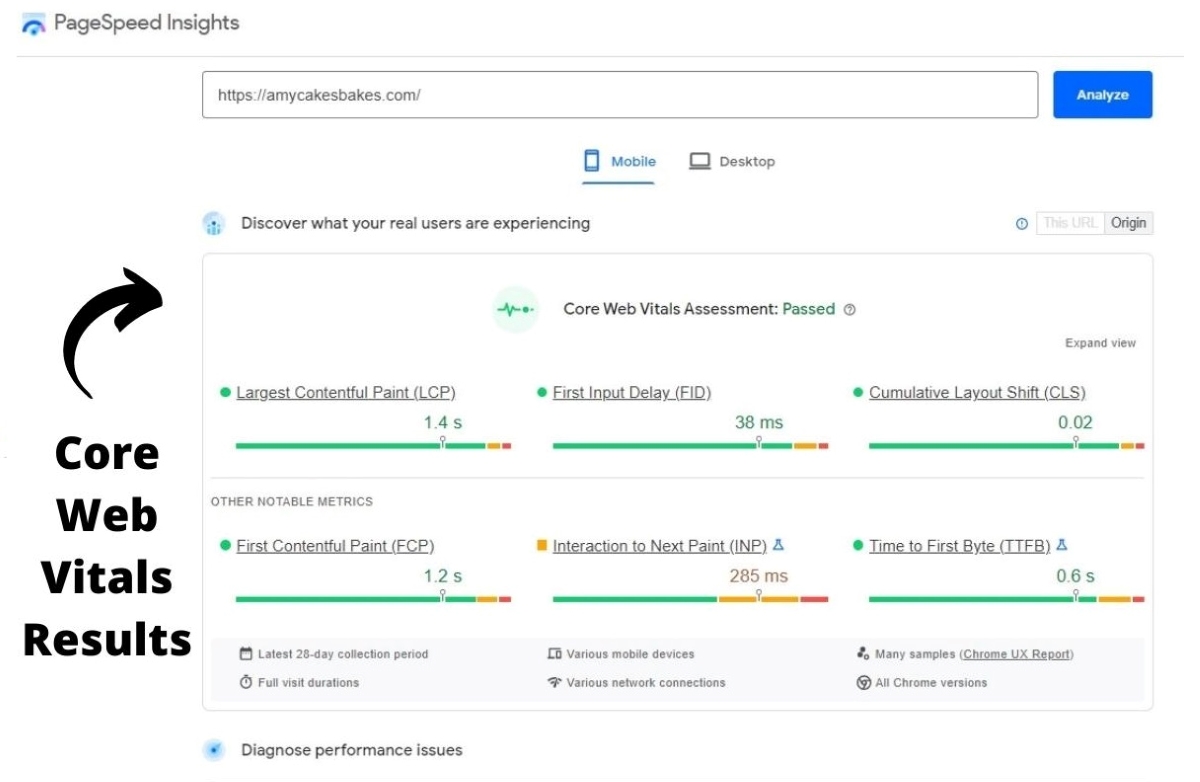
Task: Click the experimental flask icon beside TTFB
Action: [x=1062, y=545]
